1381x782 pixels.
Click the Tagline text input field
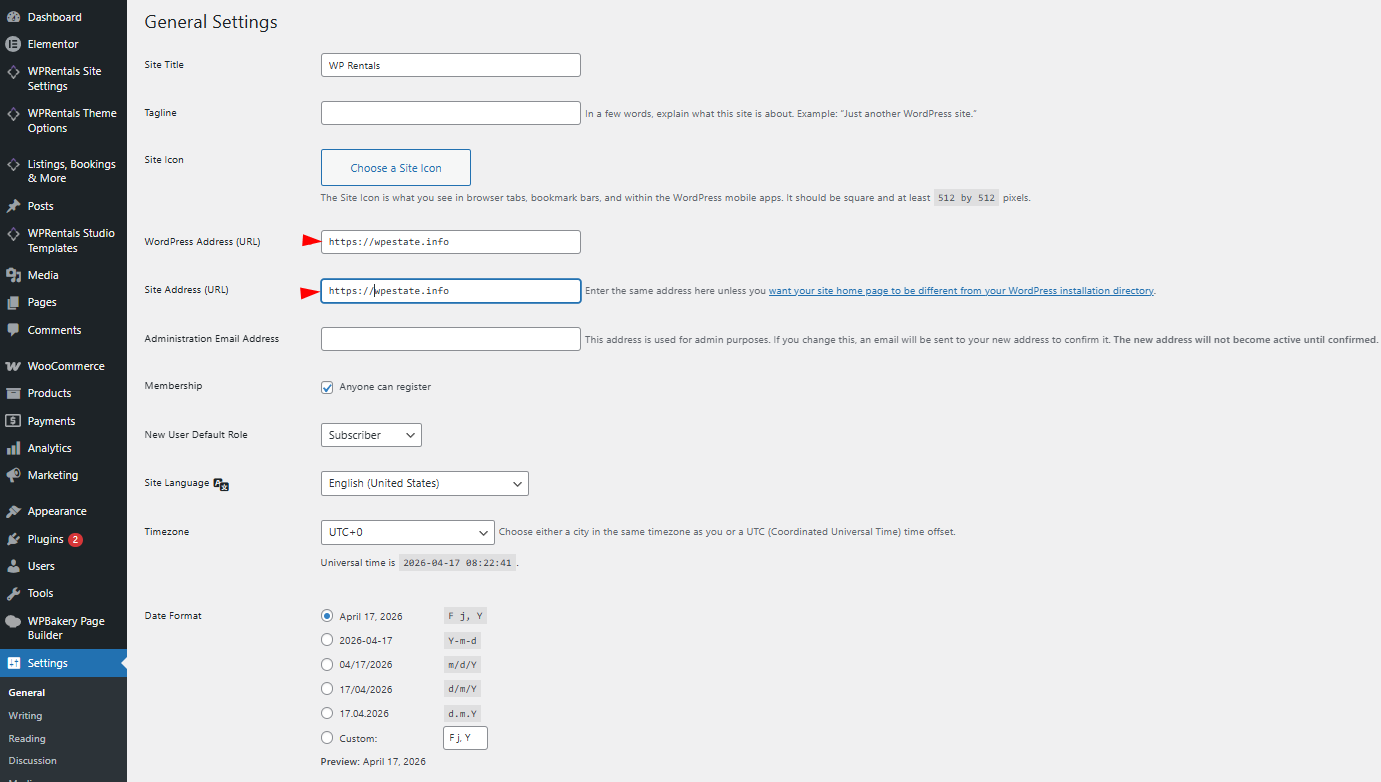(450, 113)
